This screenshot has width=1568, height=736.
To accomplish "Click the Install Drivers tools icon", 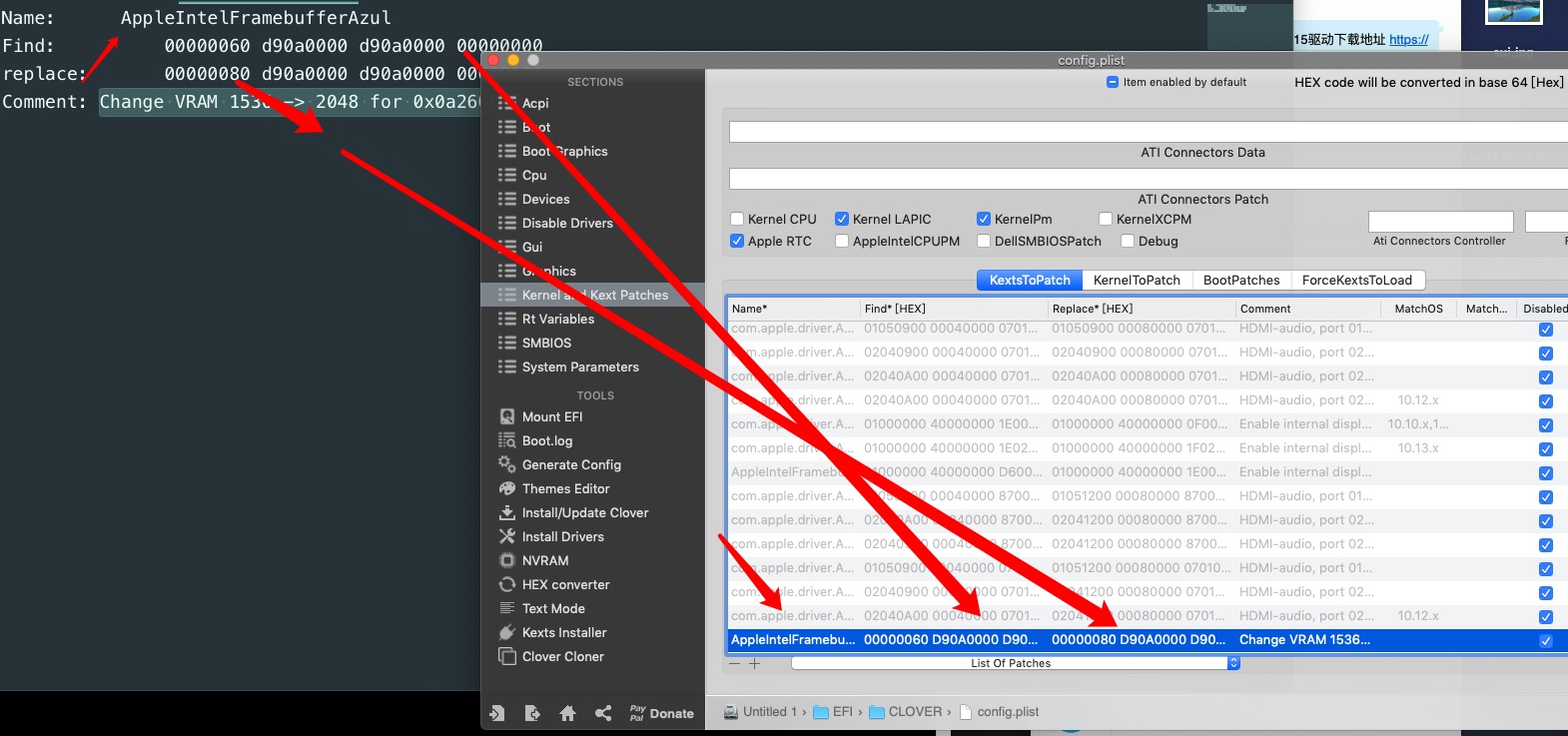I will coord(507,537).
